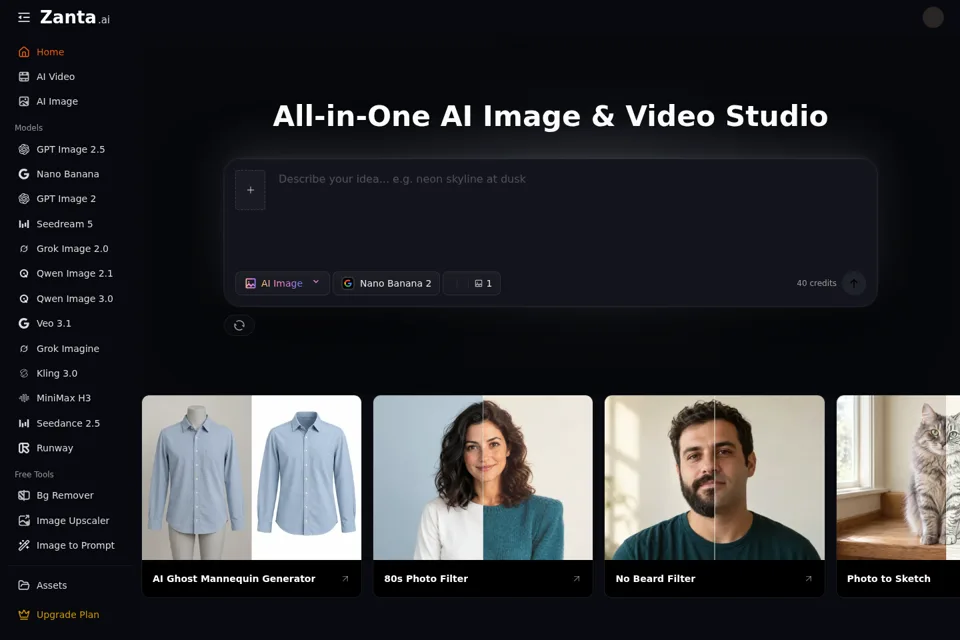Click the arrow on No Beard Filter card
The width and height of the screenshot is (960, 640).
[809, 579]
